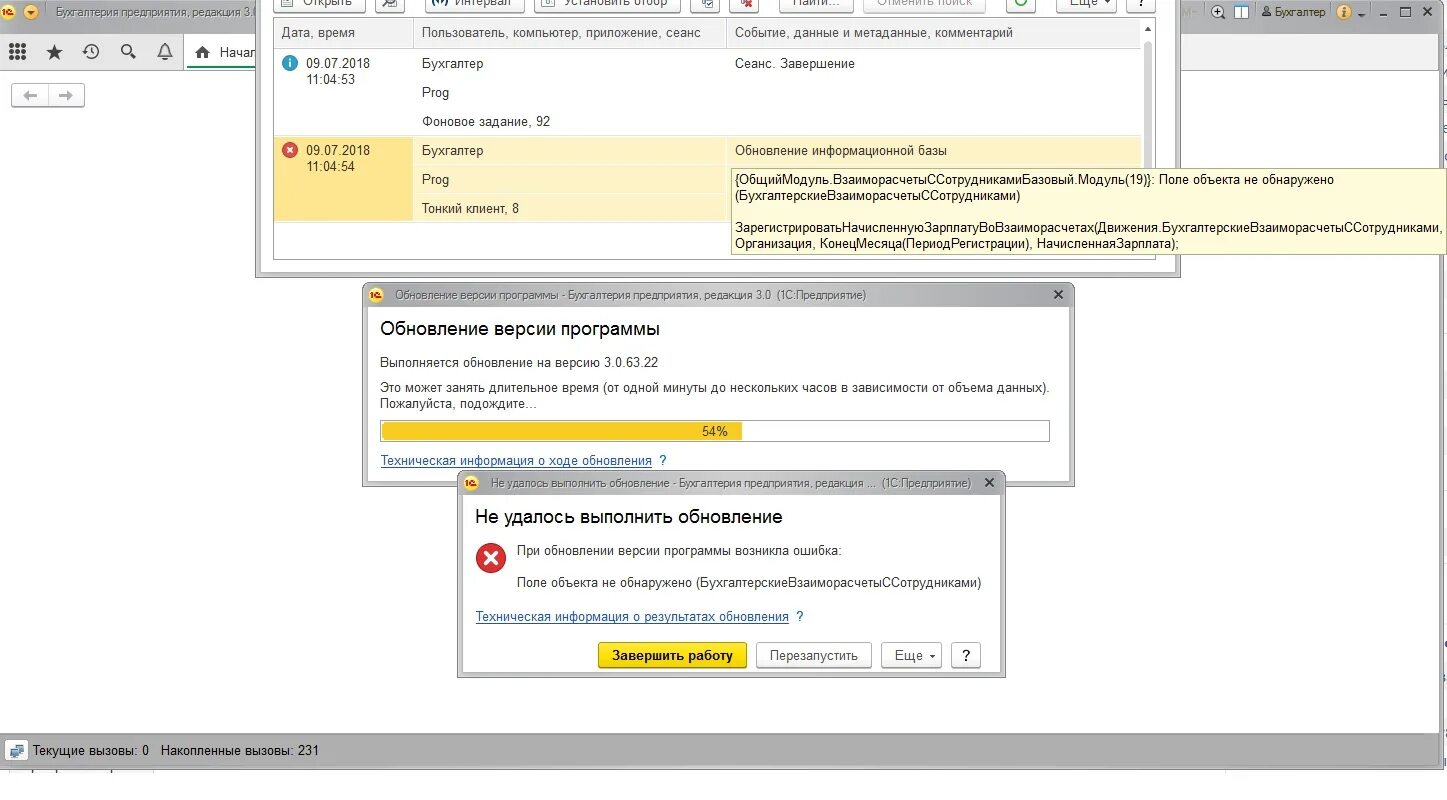Open the History clock icon
This screenshot has height=800, width=1447.
91,52
